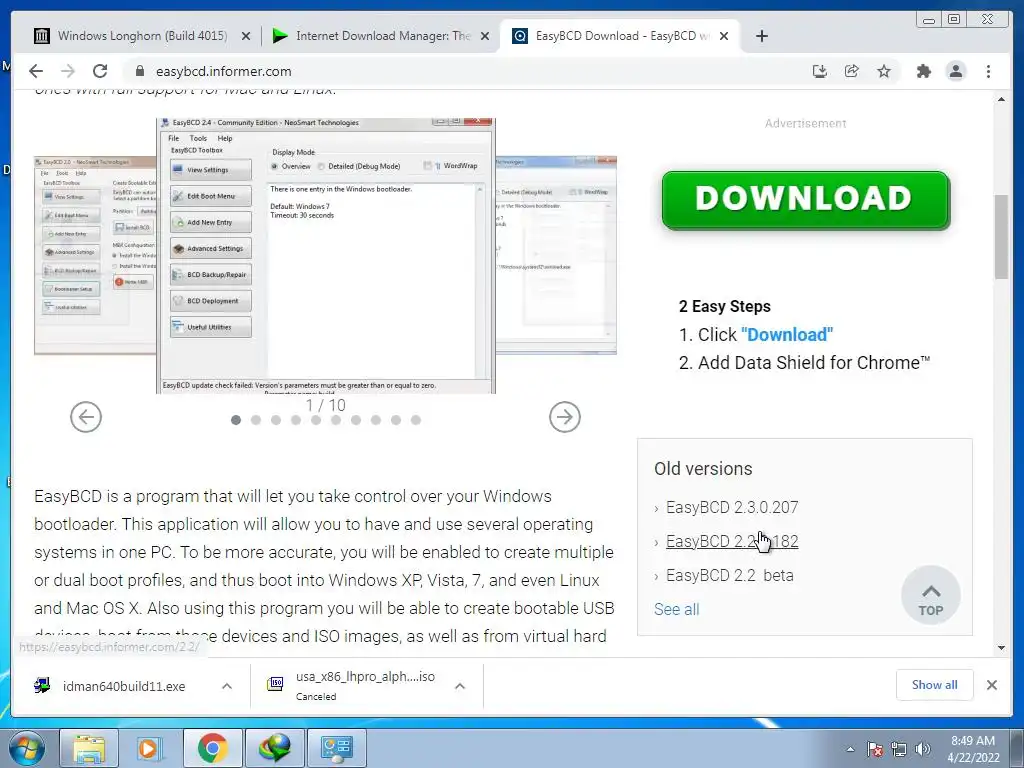Close the downloads bar
Viewport: 1024px width, 768px height.
[991, 684]
